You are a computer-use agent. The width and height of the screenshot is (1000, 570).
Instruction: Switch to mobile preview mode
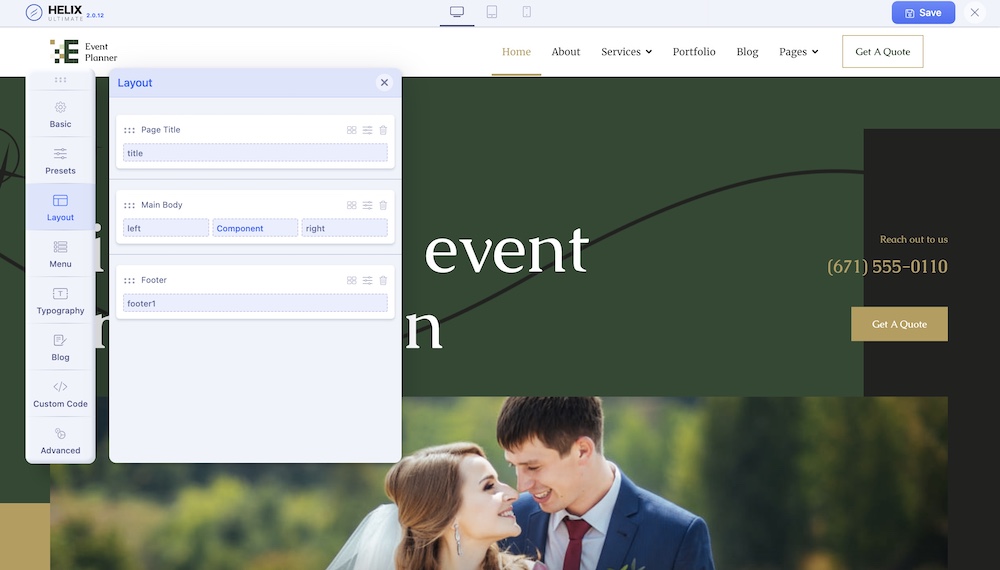527,12
